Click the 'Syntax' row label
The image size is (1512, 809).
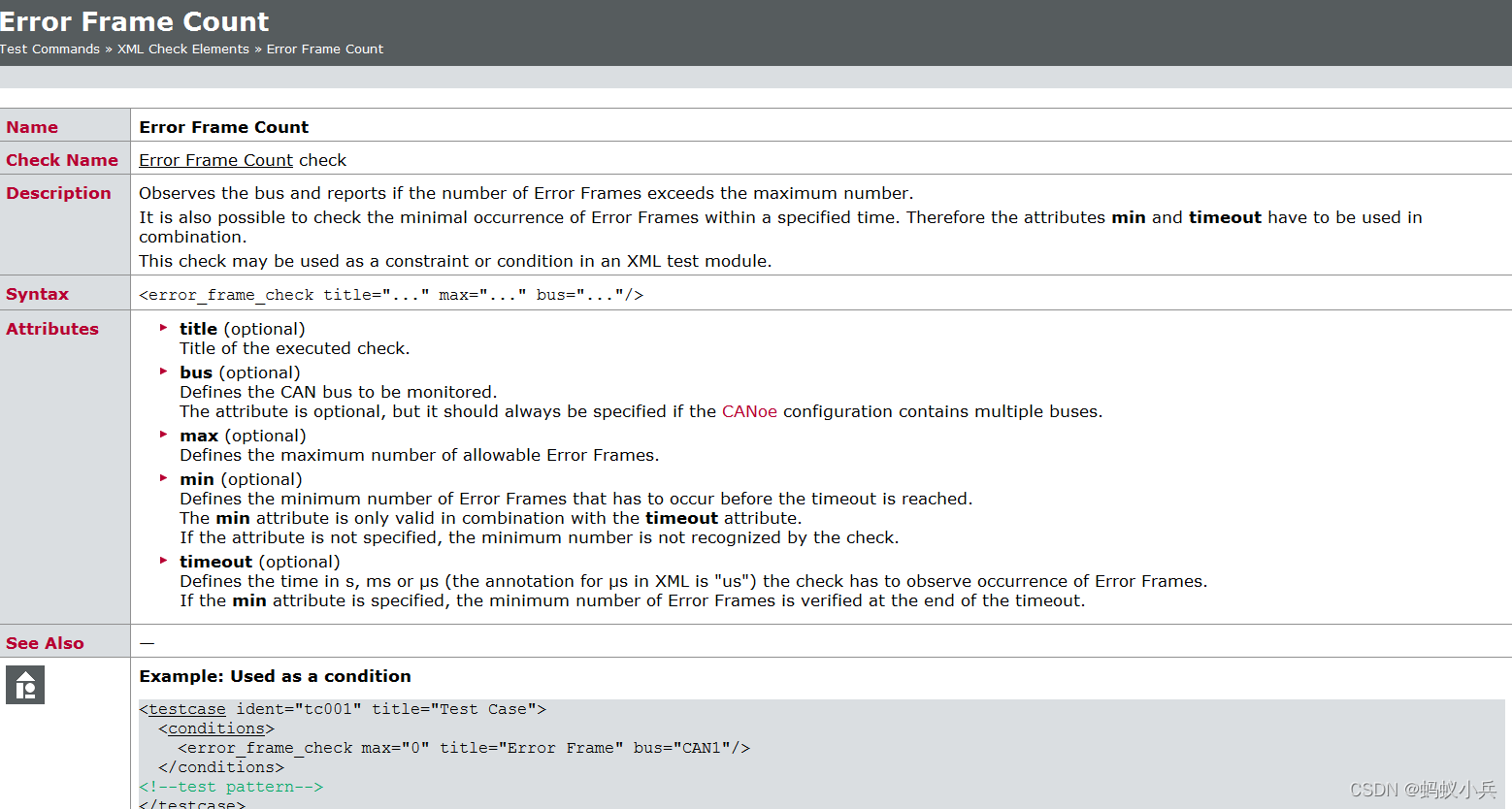click(37, 294)
